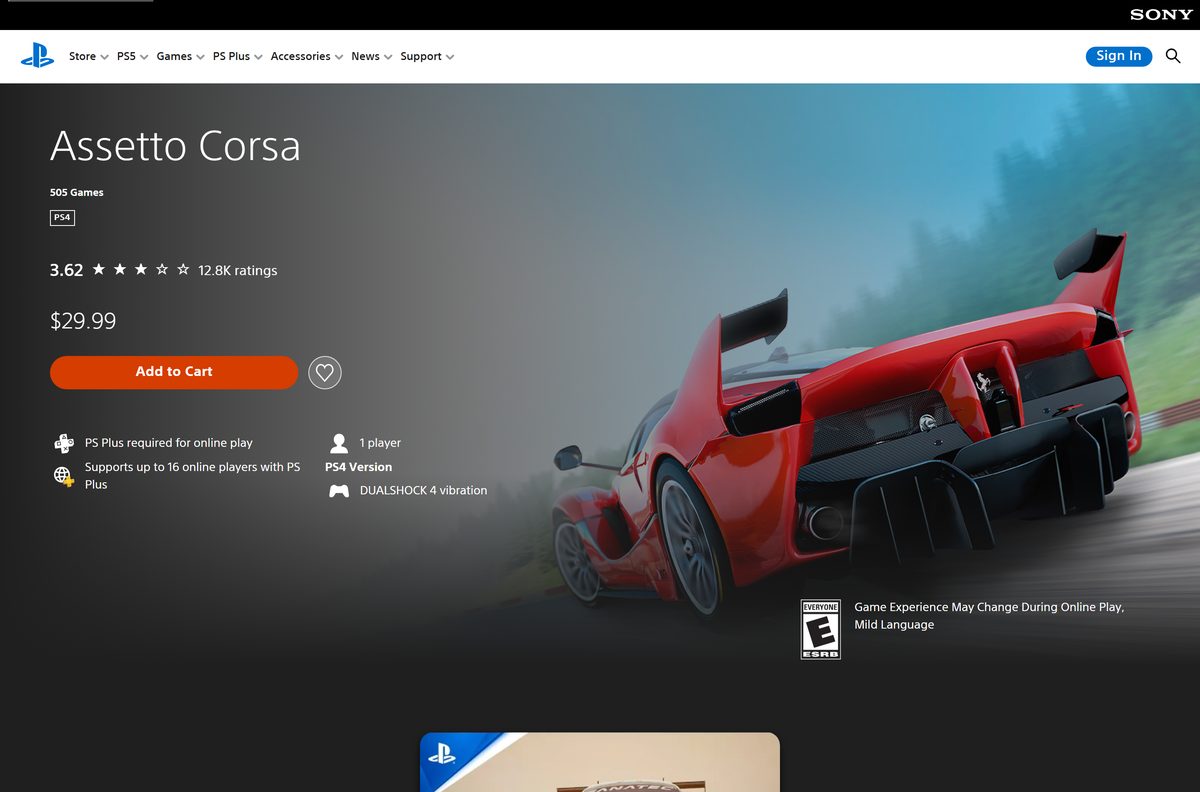Image resolution: width=1200 pixels, height=792 pixels.
Task: Expand the PS Plus dropdown menu
Action: [237, 57]
